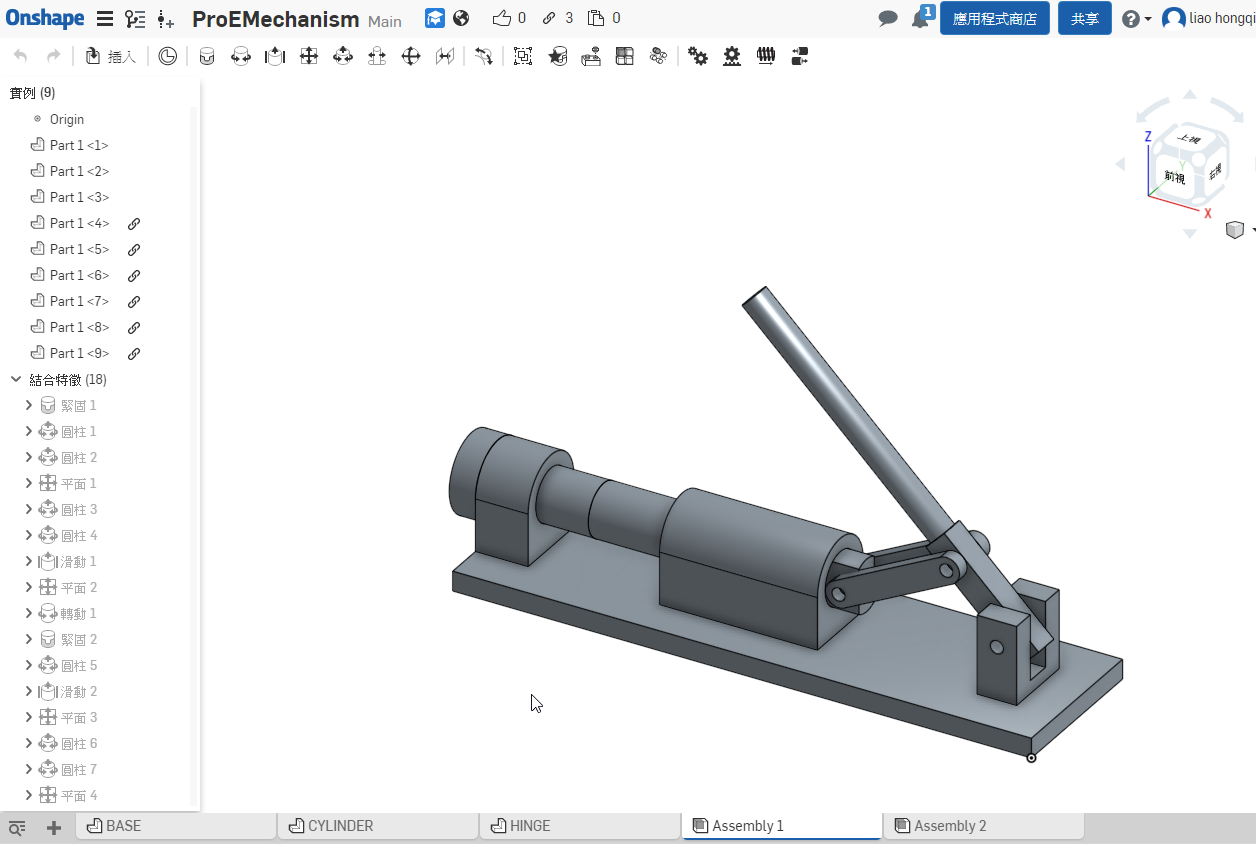
Task: Select the Slider mate tool
Action: click(275, 57)
